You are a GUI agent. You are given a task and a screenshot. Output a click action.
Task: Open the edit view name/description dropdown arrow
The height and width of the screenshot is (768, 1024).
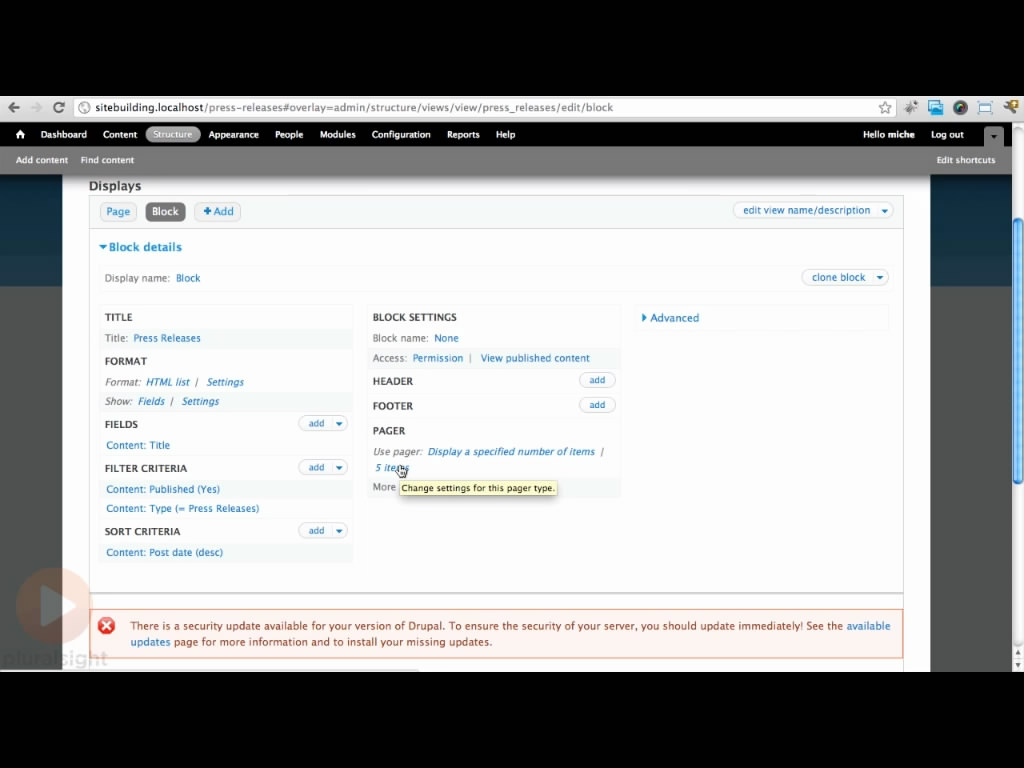pyautogui.click(x=885, y=211)
